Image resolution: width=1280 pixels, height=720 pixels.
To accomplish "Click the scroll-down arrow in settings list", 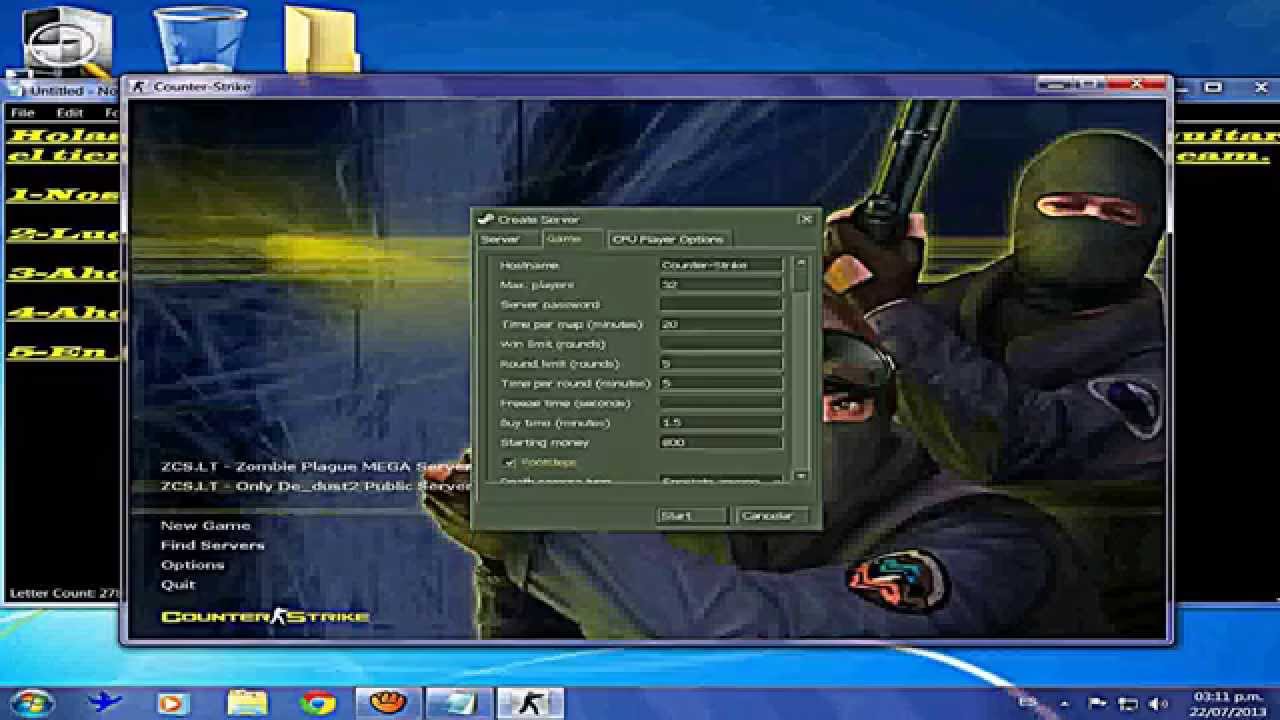I will click(800, 476).
